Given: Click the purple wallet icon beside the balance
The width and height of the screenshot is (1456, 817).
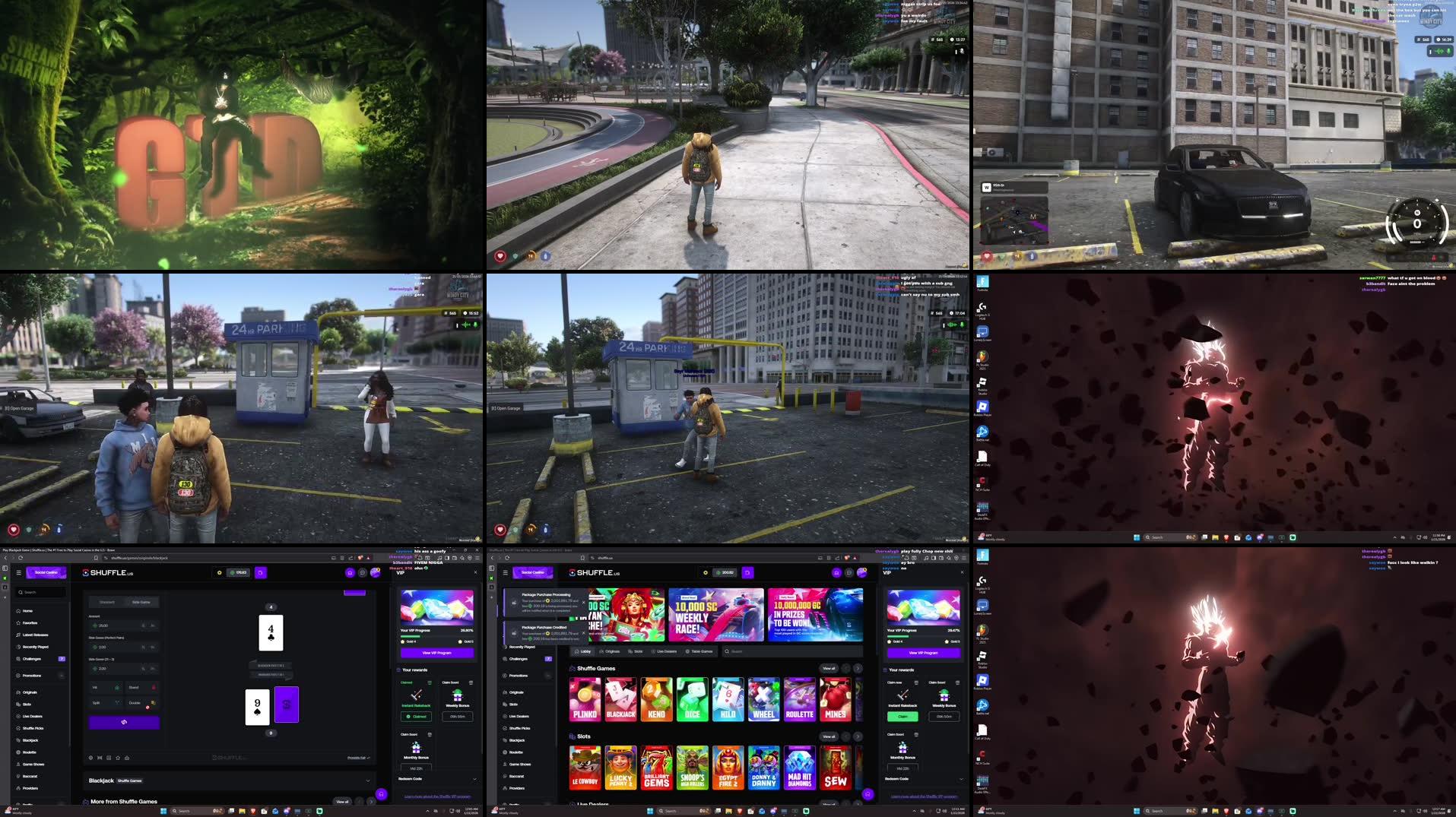Looking at the screenshot, I should [261, 572].
